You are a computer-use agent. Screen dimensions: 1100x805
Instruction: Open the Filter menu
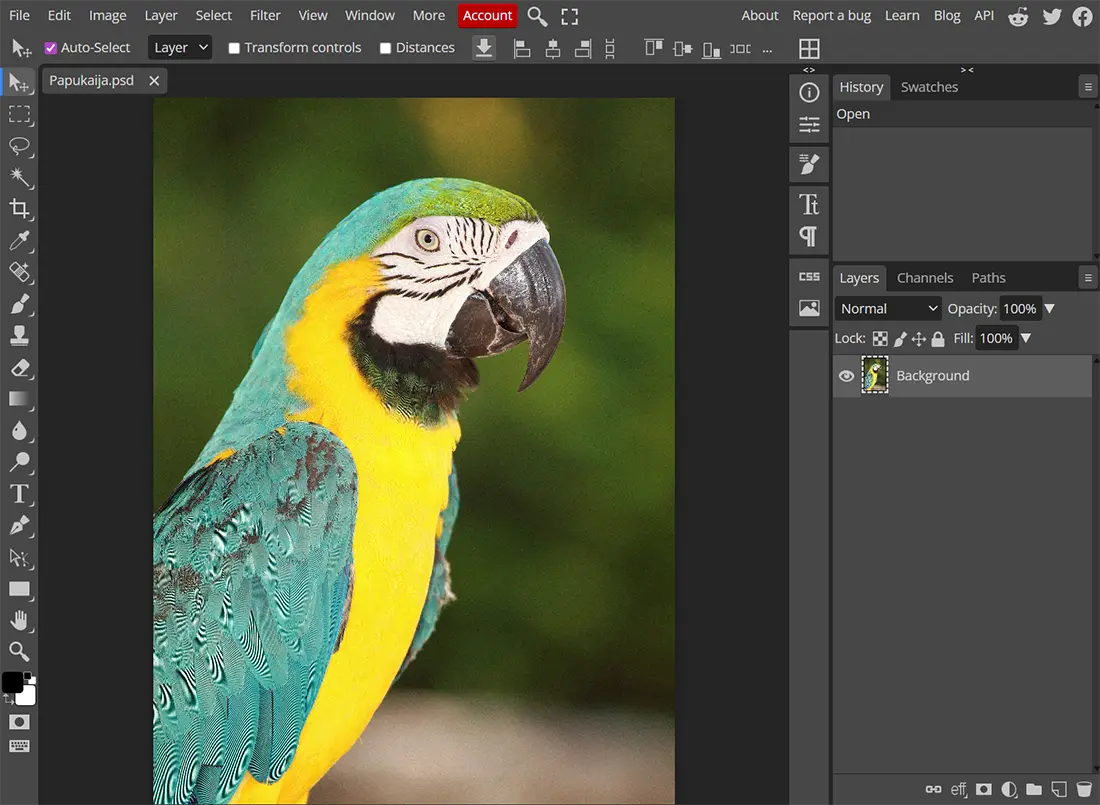[265, 15]
